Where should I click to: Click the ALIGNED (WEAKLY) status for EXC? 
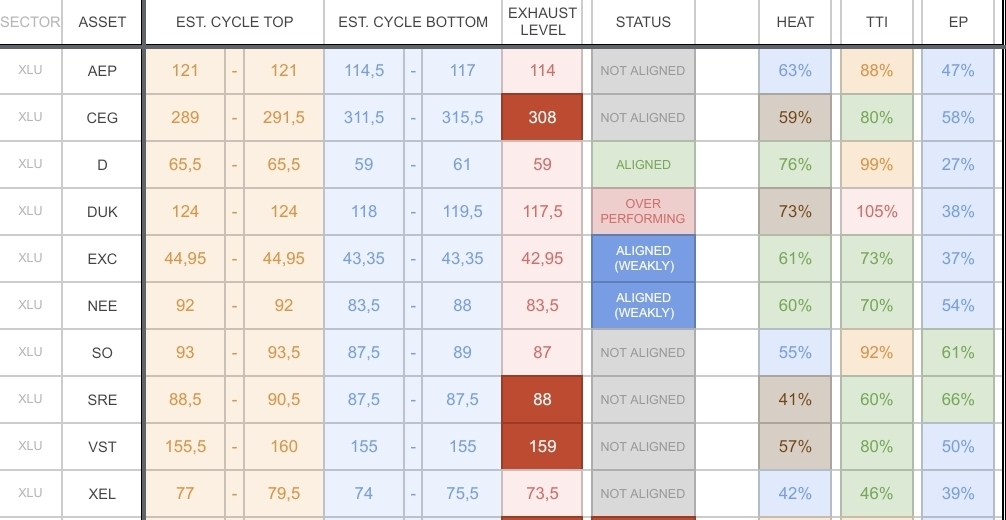click(643, 258)
